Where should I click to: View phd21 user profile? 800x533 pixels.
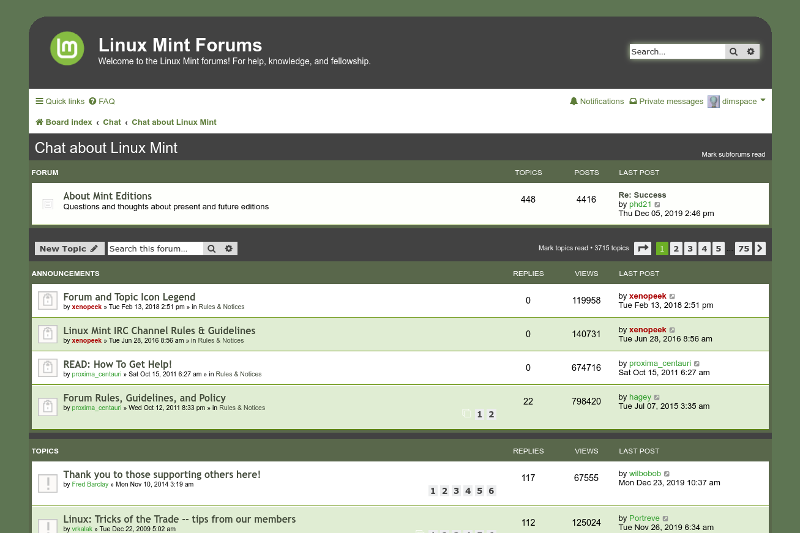(x=640, y=205)
